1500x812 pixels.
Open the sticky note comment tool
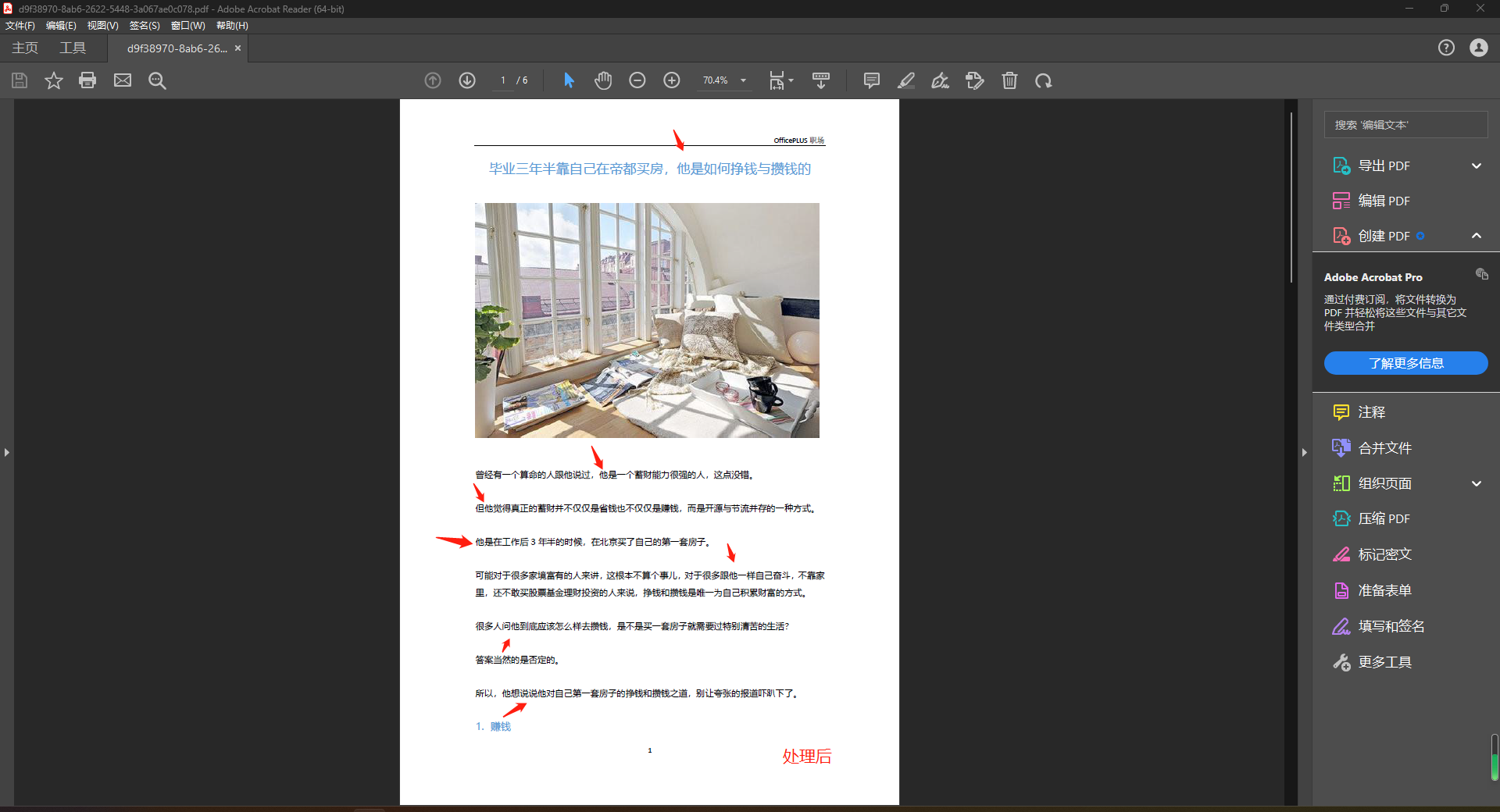(870, 80)
